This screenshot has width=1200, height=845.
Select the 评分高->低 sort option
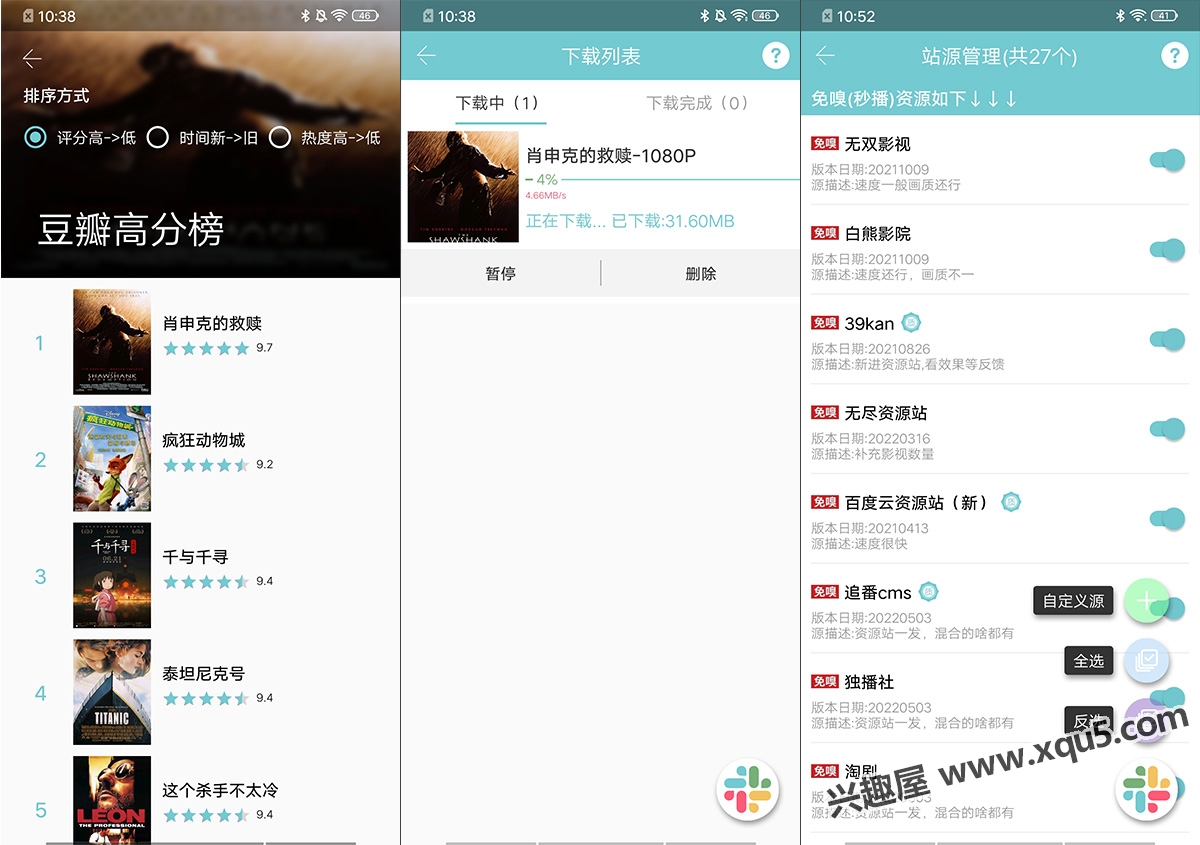tap(80, 138)
